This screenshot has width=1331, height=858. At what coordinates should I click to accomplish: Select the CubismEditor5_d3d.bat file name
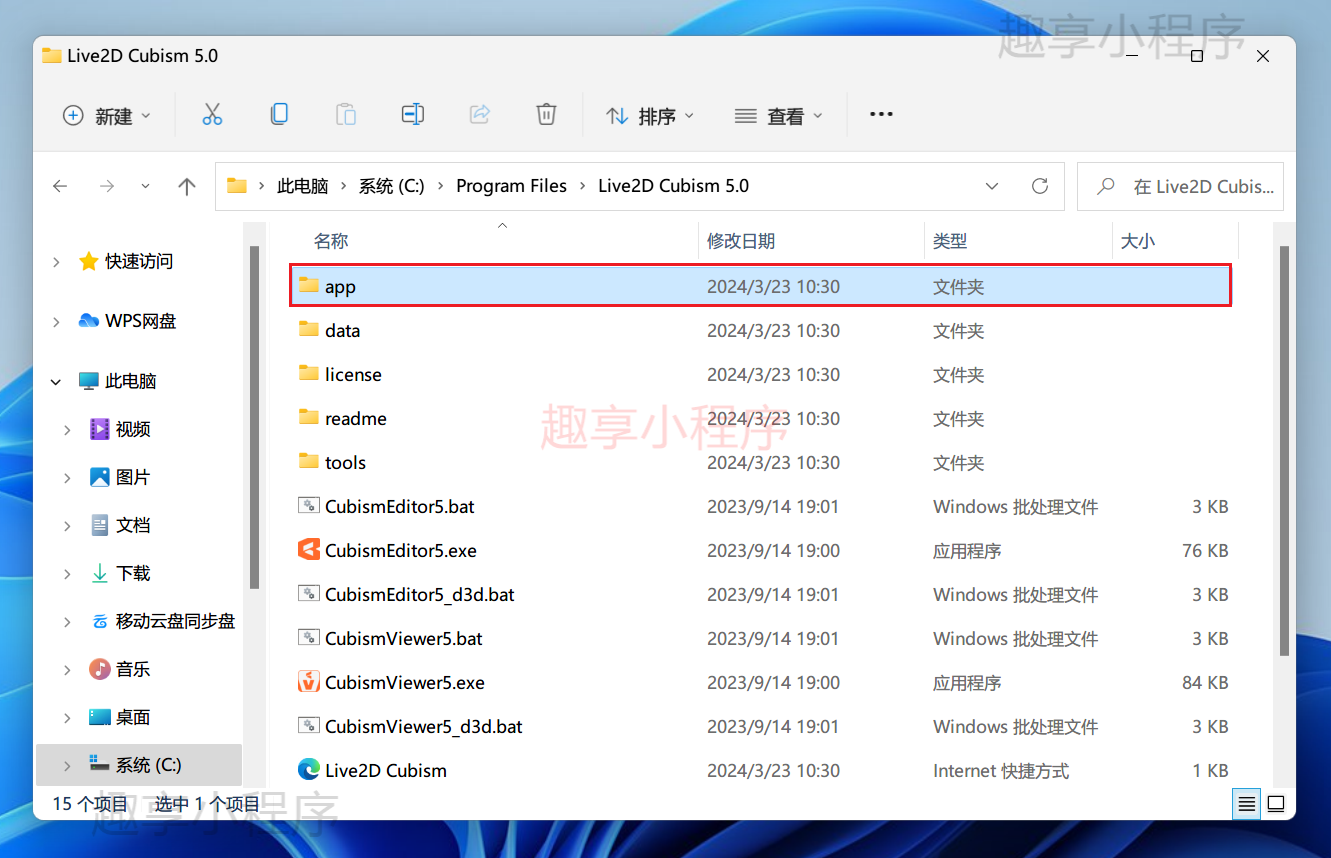coord(420,594)
